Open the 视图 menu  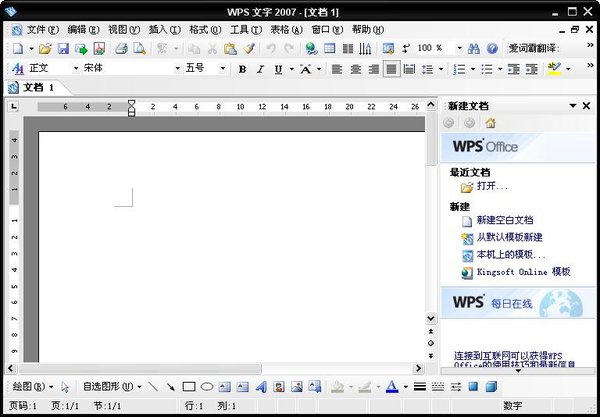[x=124, y=30]
